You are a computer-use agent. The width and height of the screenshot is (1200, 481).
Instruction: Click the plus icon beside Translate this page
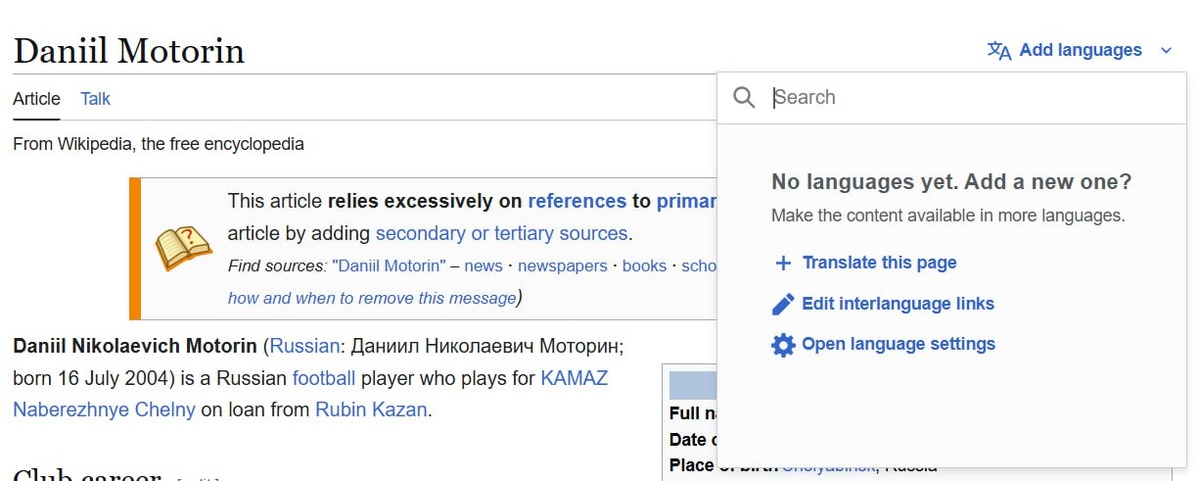point(783,263)
